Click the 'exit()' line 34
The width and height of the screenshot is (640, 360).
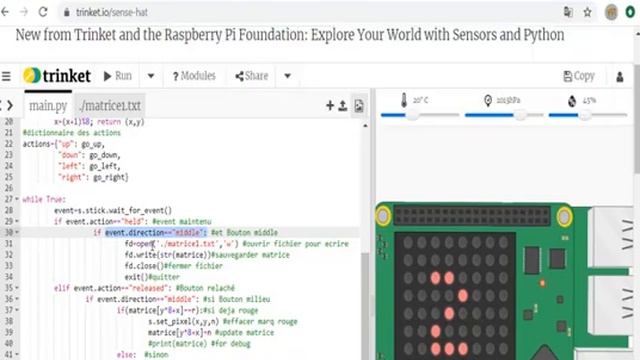[152, 277]
